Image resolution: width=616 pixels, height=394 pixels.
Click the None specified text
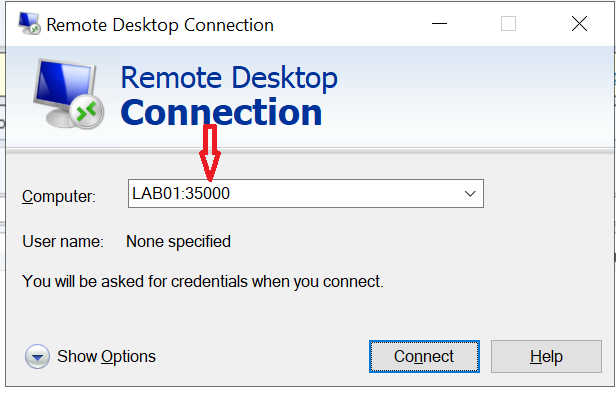click(x=178, y=242)
